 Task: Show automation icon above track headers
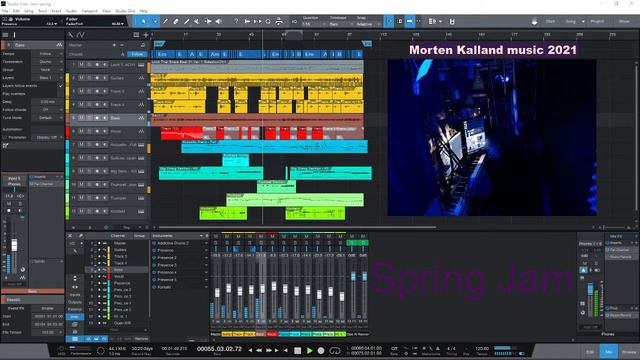pos(81,35)
